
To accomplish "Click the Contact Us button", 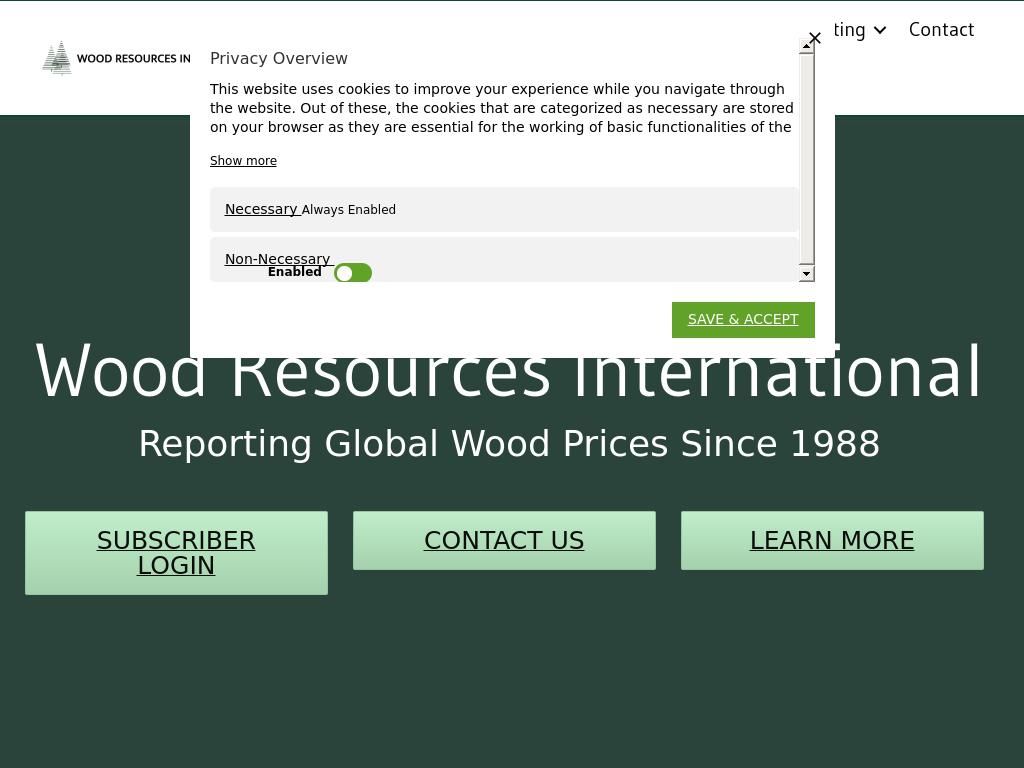I will tap(504, 540).
